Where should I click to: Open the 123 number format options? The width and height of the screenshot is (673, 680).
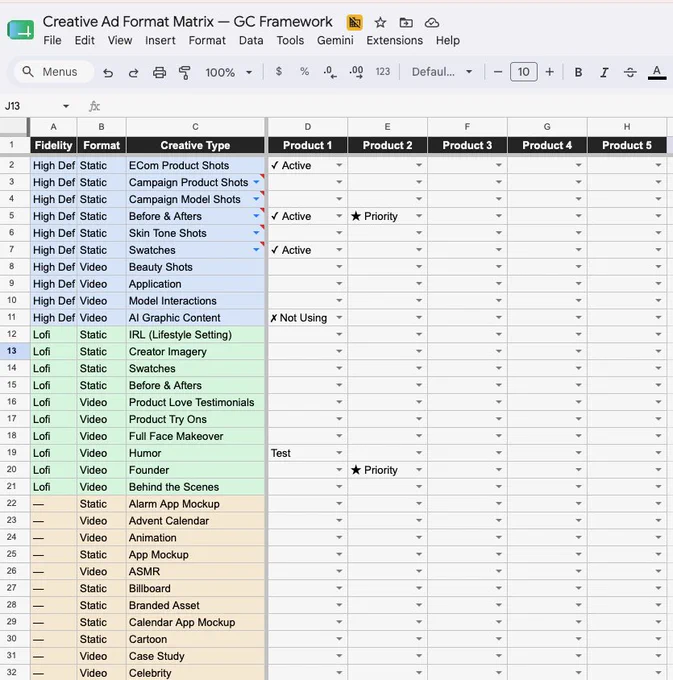(382, 72)
